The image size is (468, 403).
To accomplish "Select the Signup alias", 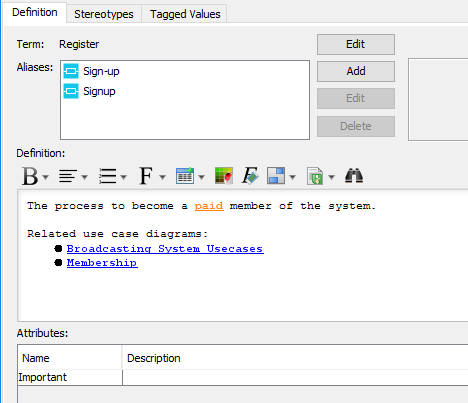I will pyautogui.click(x=99, y=91).
